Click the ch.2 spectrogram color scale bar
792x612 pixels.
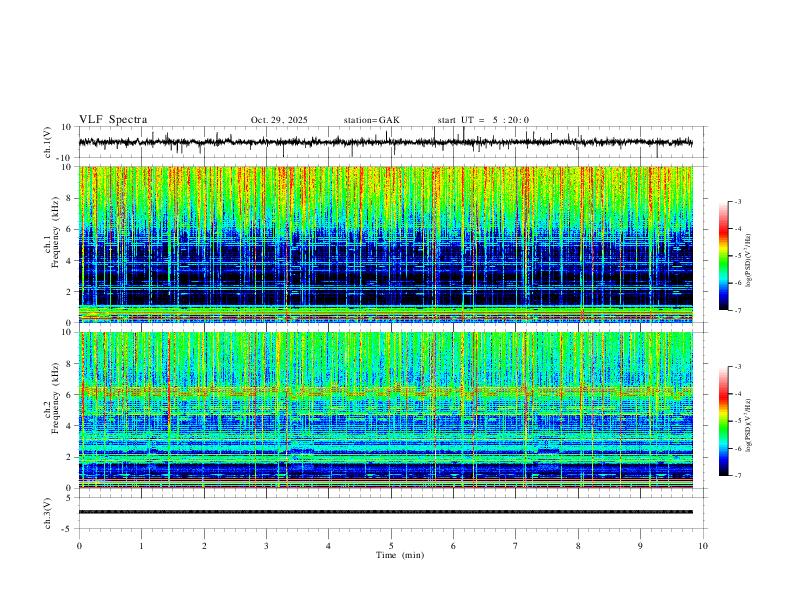tap(723, 421)
